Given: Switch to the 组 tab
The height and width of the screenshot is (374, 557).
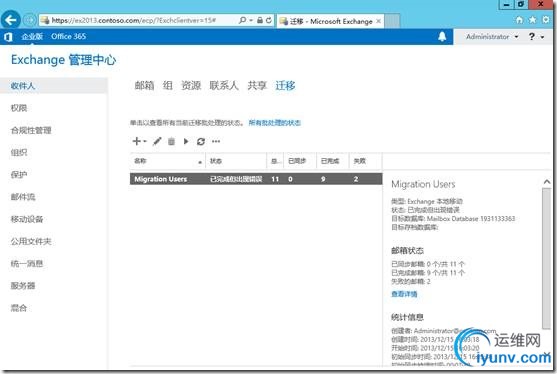Looking at the screenshot, I should point(168,85).
